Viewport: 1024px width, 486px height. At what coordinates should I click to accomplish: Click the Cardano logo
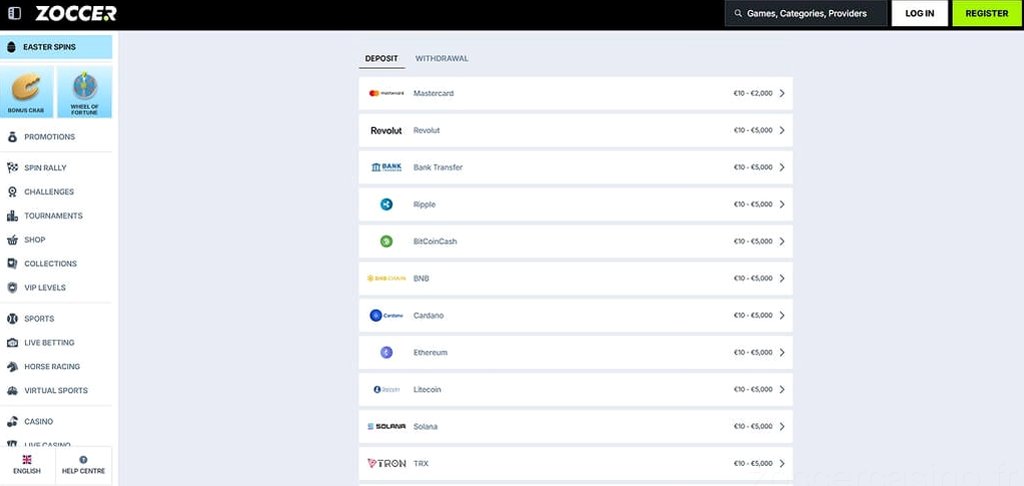pos(386,316)
